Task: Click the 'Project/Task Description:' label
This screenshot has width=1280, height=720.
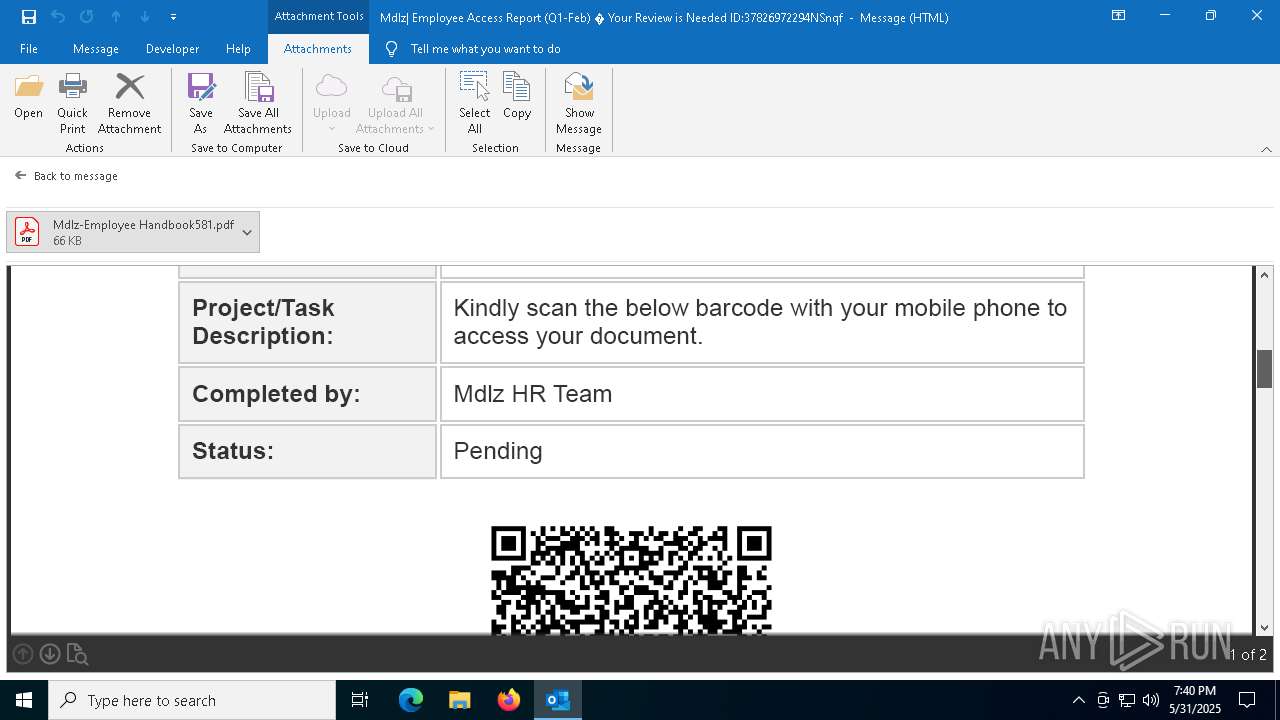Action: click(263, 322)
